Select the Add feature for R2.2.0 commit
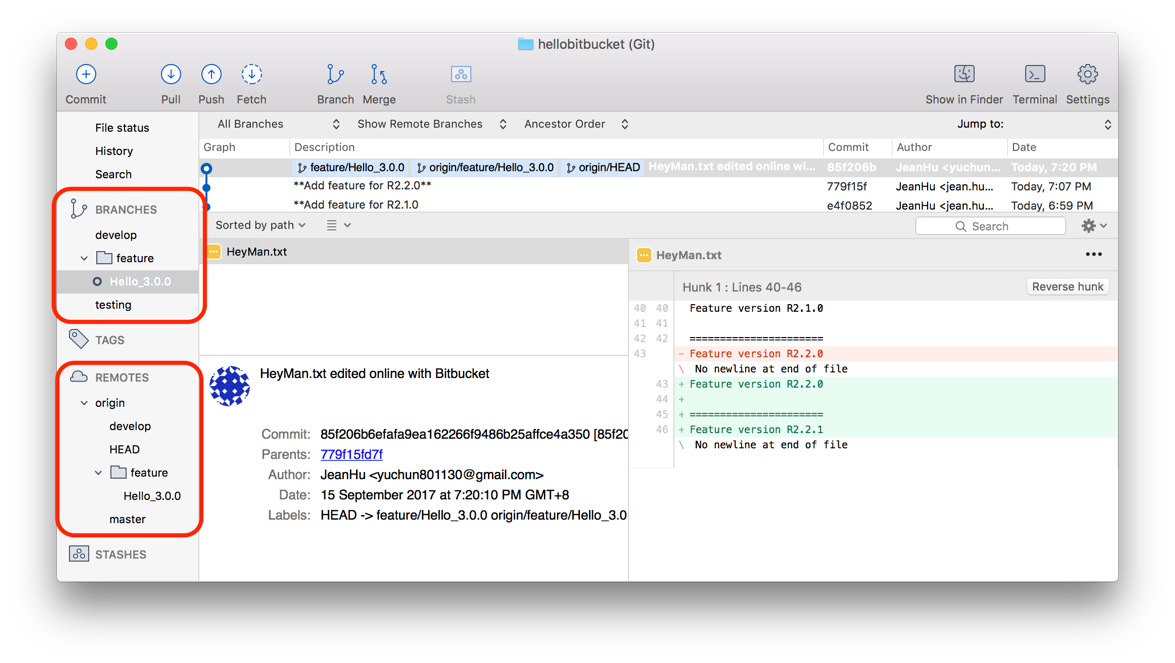Screen dimensions: 1175x663 659,186
